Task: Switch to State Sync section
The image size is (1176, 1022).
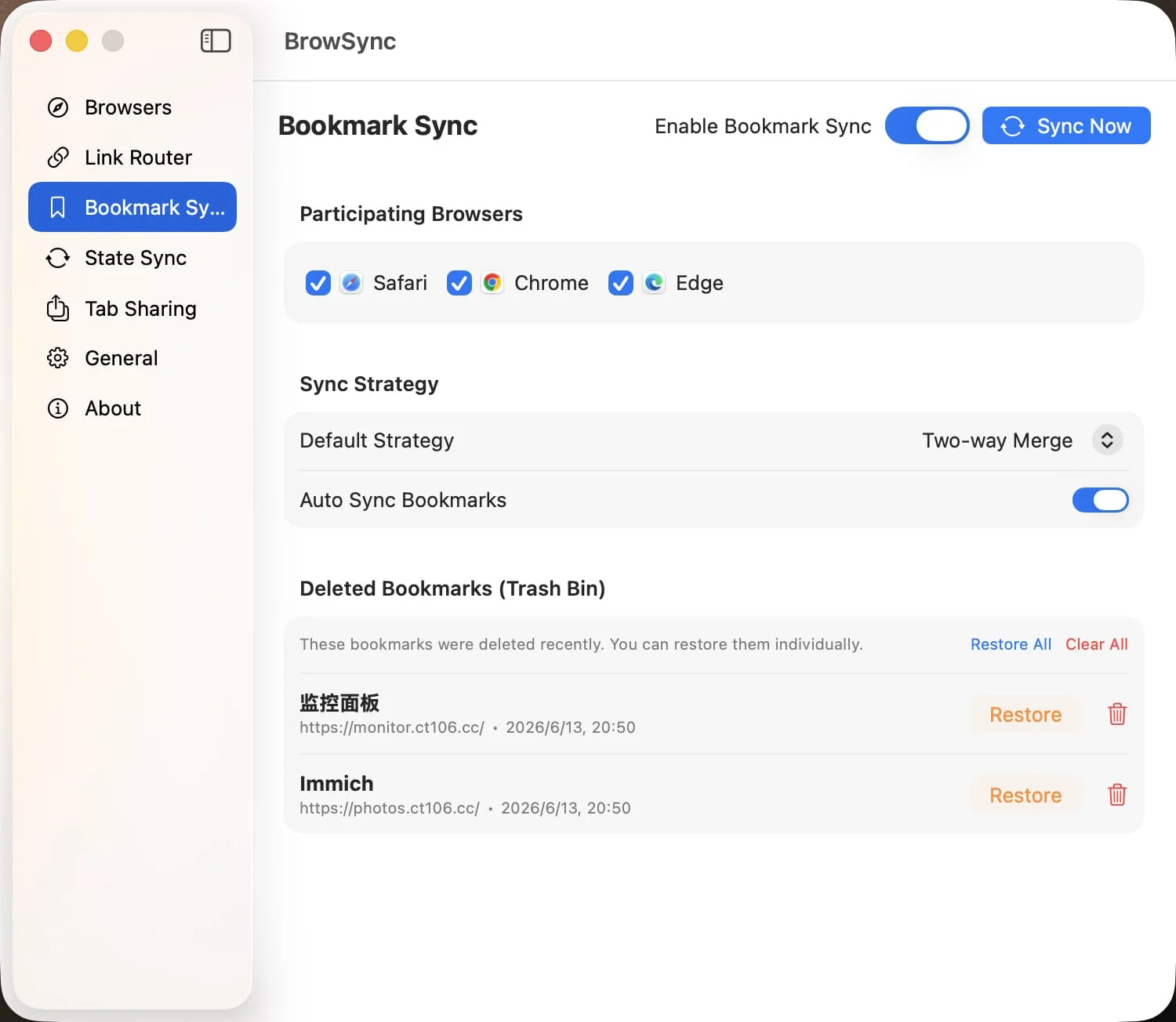Action: click(132, 258)
